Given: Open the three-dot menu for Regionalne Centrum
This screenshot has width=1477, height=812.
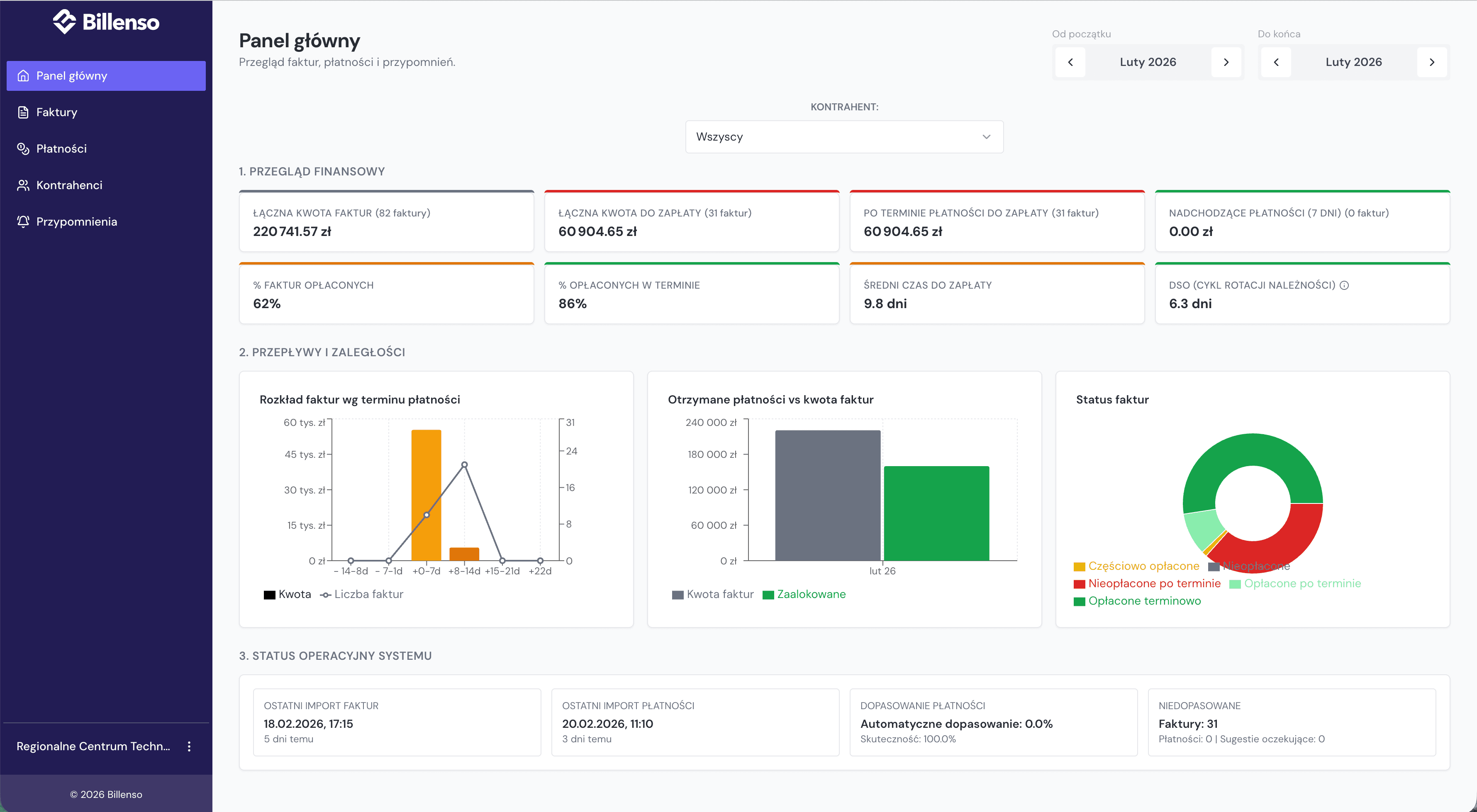Looking at the screenshot, I should click(189, 746).
